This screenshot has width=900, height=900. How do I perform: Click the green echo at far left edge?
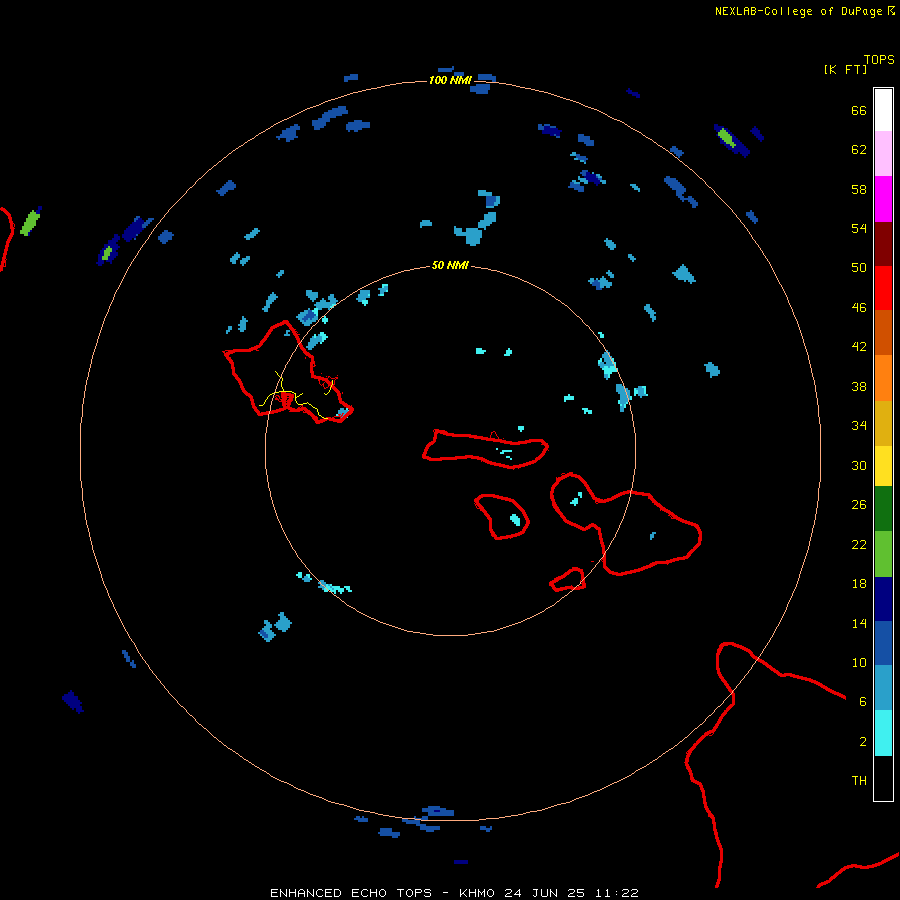click(30, 223)
